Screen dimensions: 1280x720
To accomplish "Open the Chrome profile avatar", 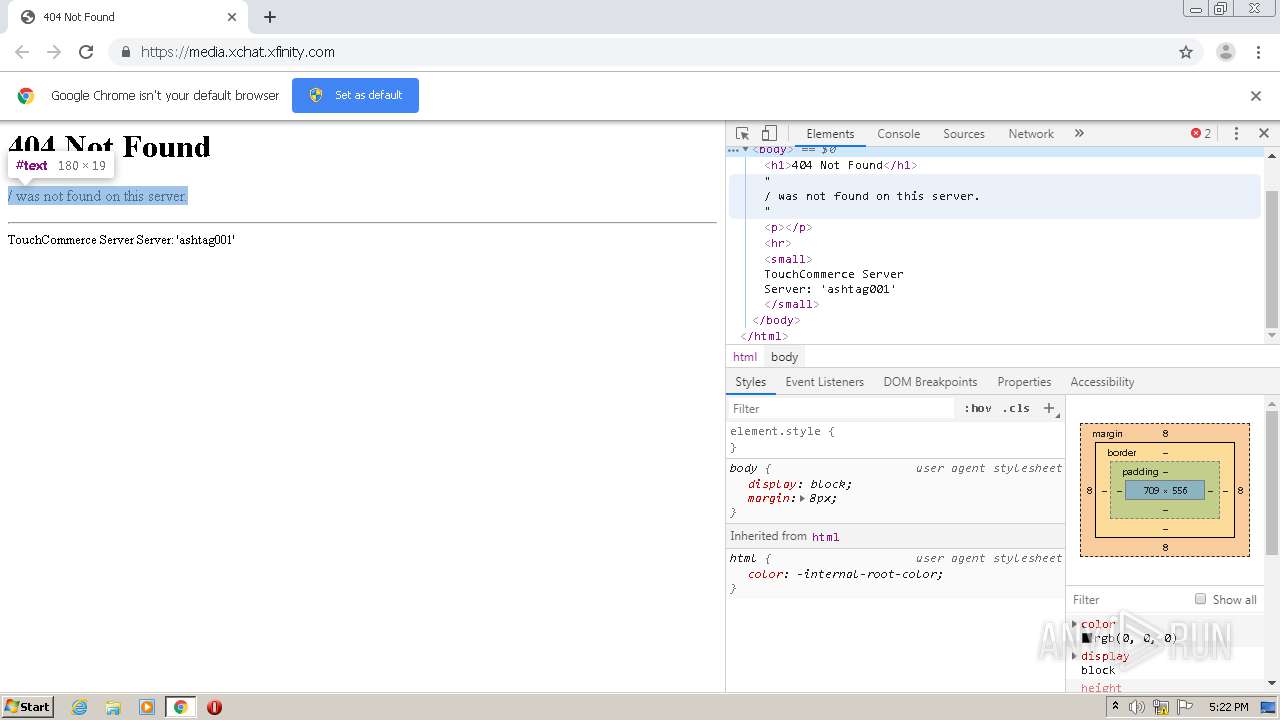I will pyautogui.click(x=1226, y=52).
